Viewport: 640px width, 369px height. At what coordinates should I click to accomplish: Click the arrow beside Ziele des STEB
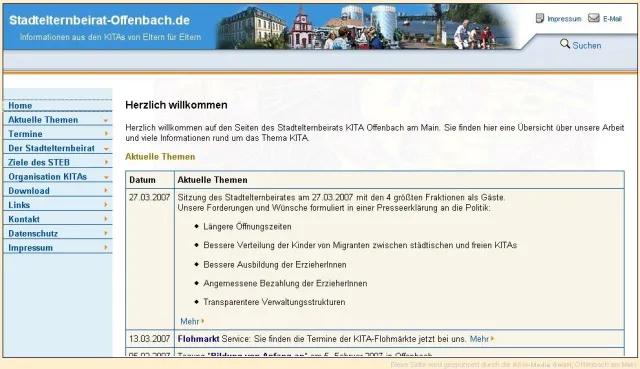(x=106, y=162)
